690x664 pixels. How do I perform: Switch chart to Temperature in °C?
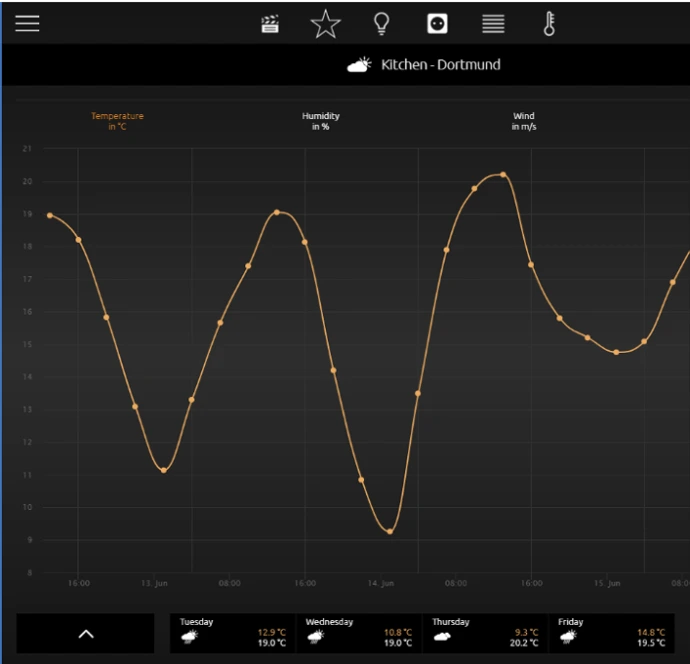(x=117, y=122)
